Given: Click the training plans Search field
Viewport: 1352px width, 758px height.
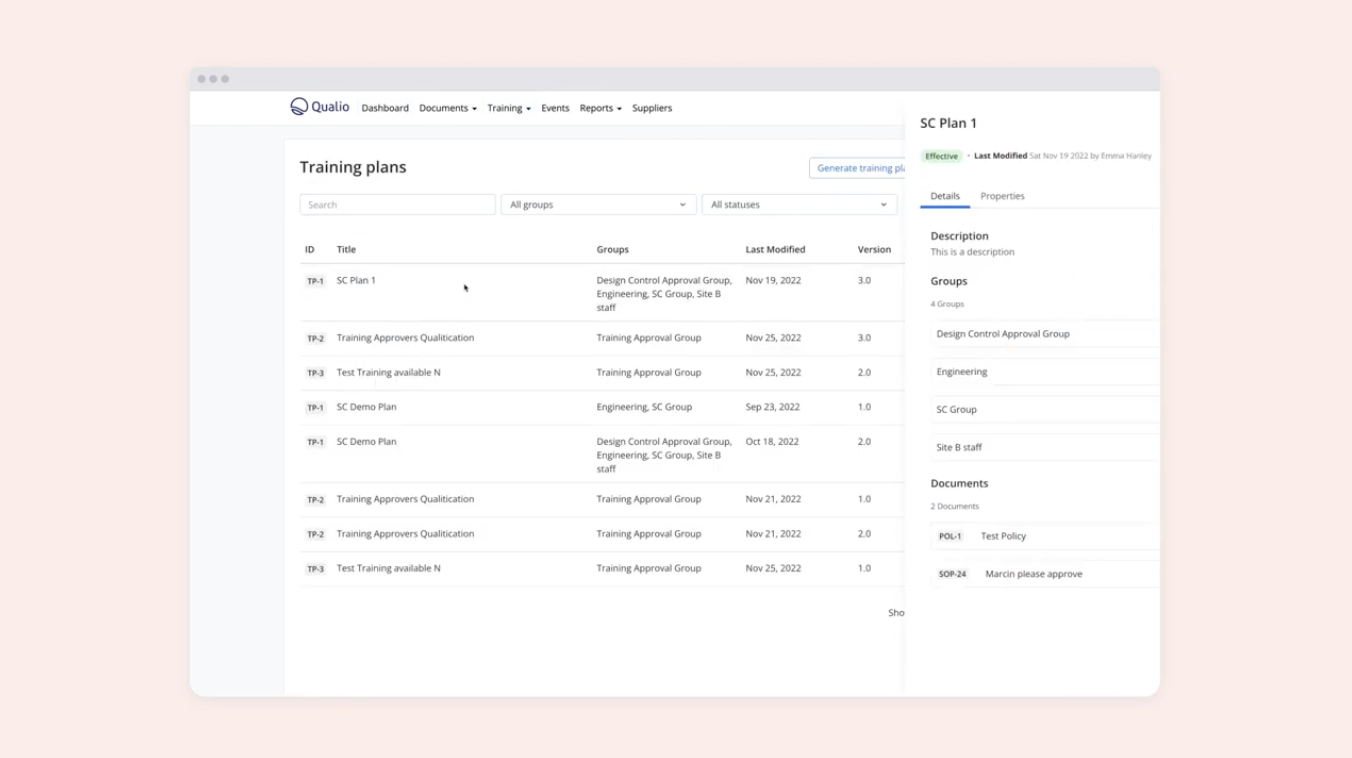Looking at the screenshot, I should click(x=397, y=205).
